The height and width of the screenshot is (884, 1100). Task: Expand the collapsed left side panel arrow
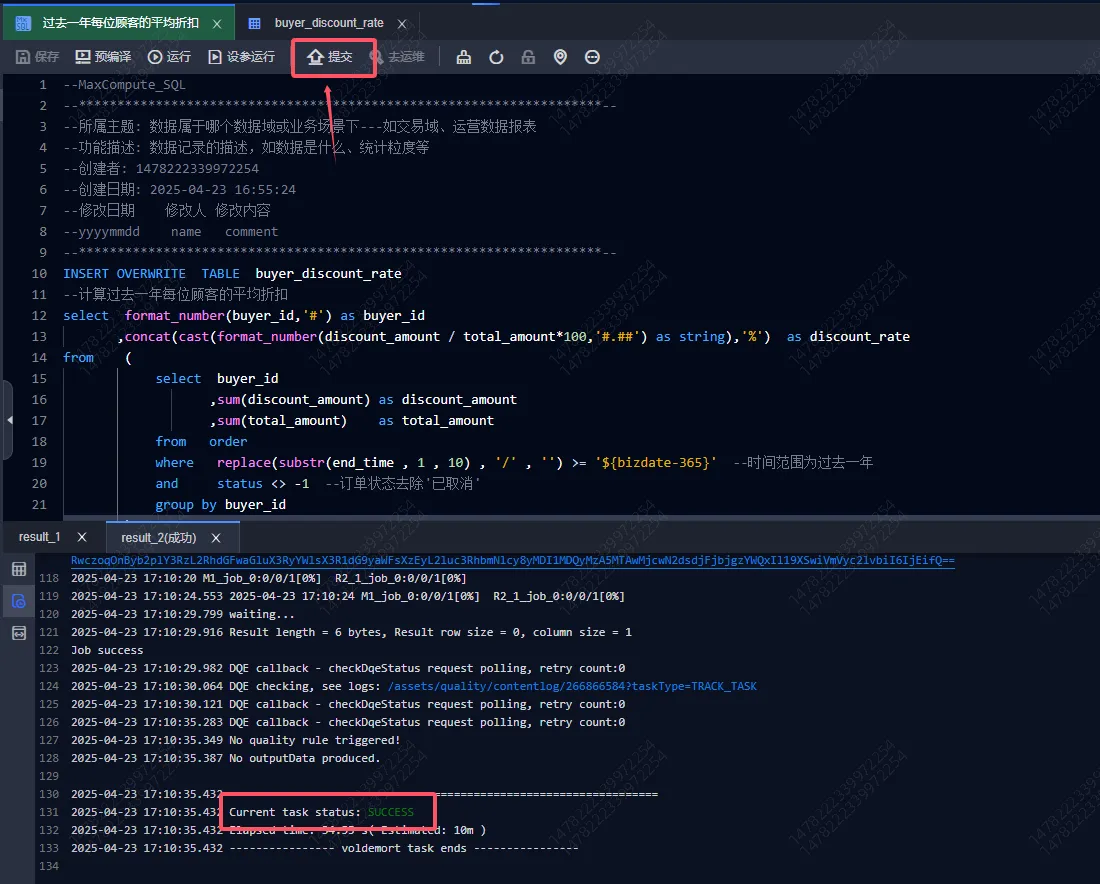click(x=9, y=419)
